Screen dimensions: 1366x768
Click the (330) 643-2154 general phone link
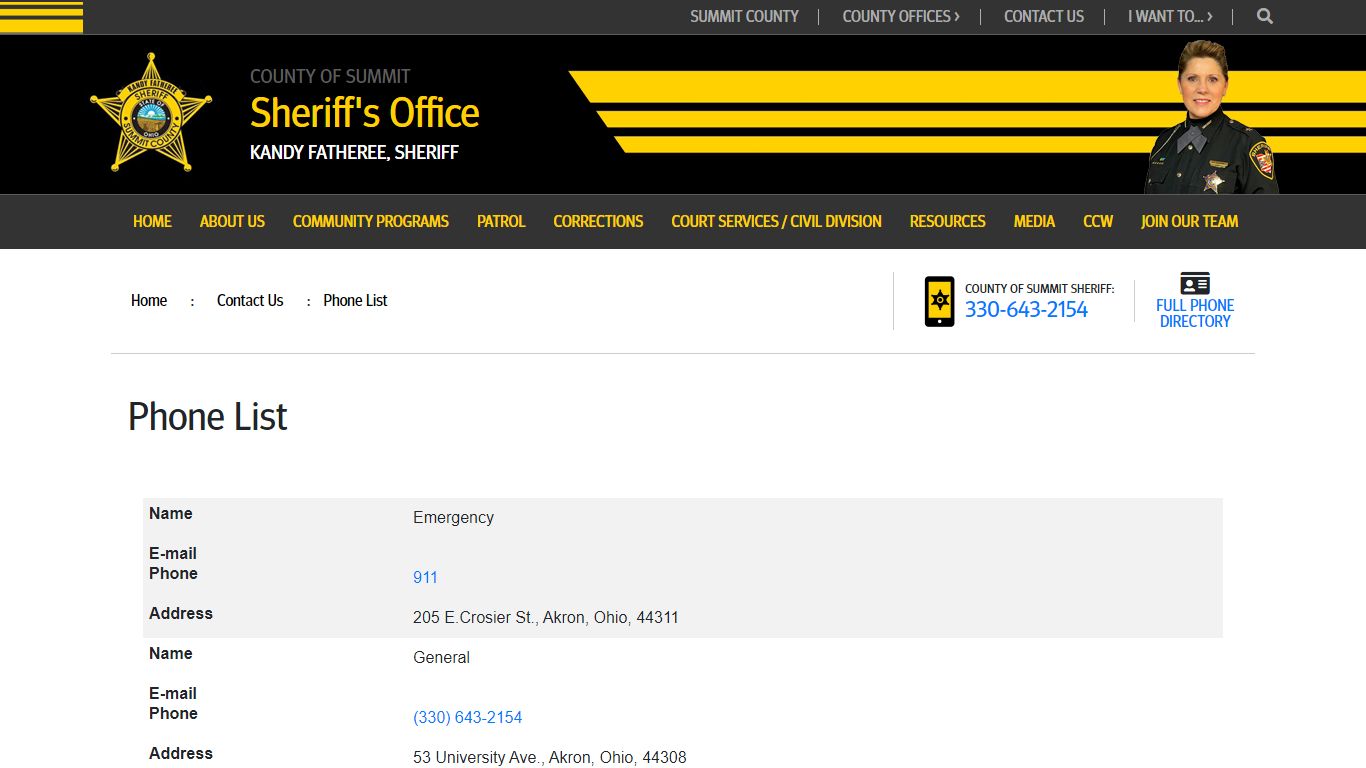(x=467, y=717)
